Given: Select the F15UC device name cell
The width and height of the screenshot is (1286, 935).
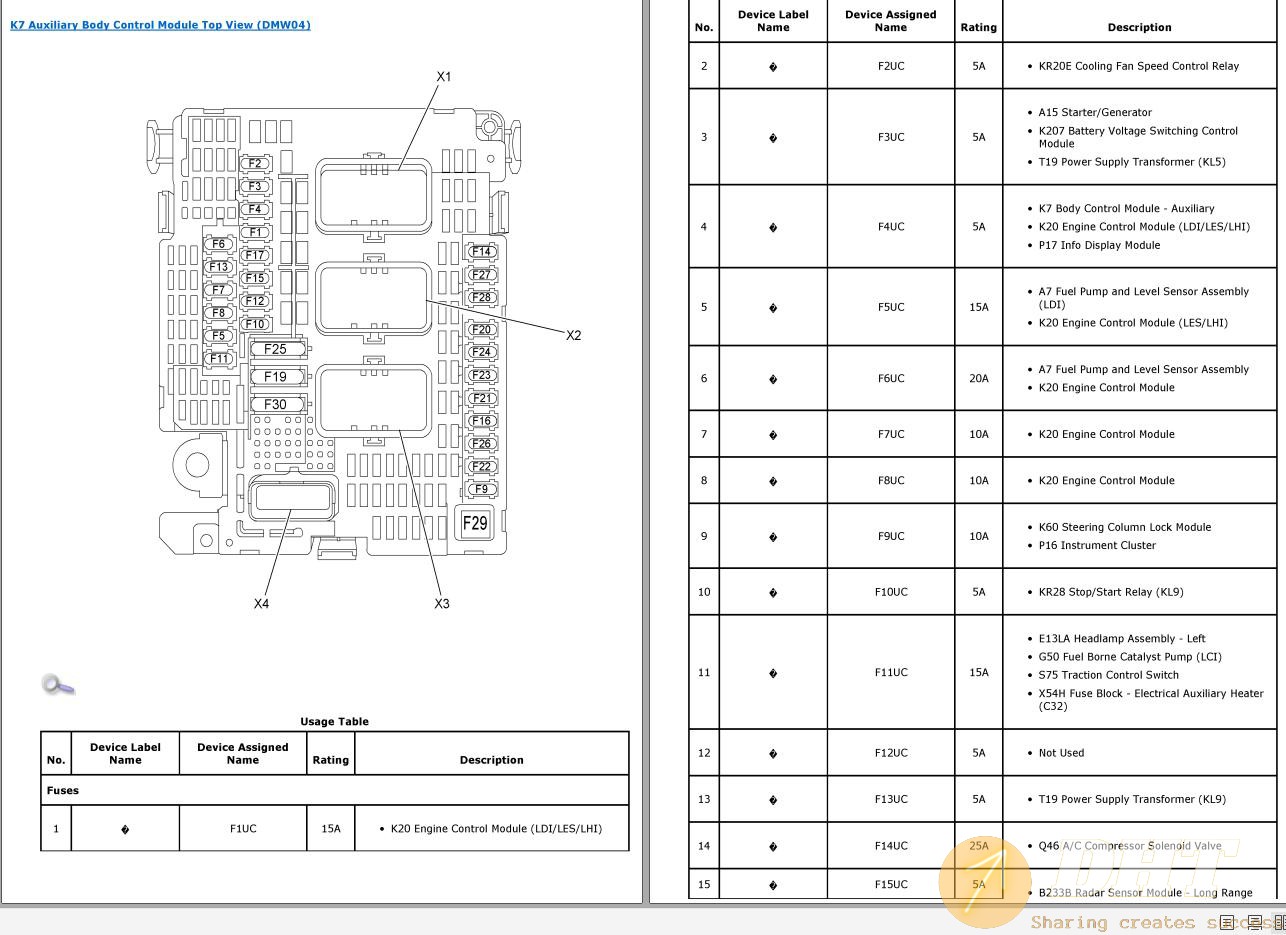Looking at the screenshot, I should (891, 884).
